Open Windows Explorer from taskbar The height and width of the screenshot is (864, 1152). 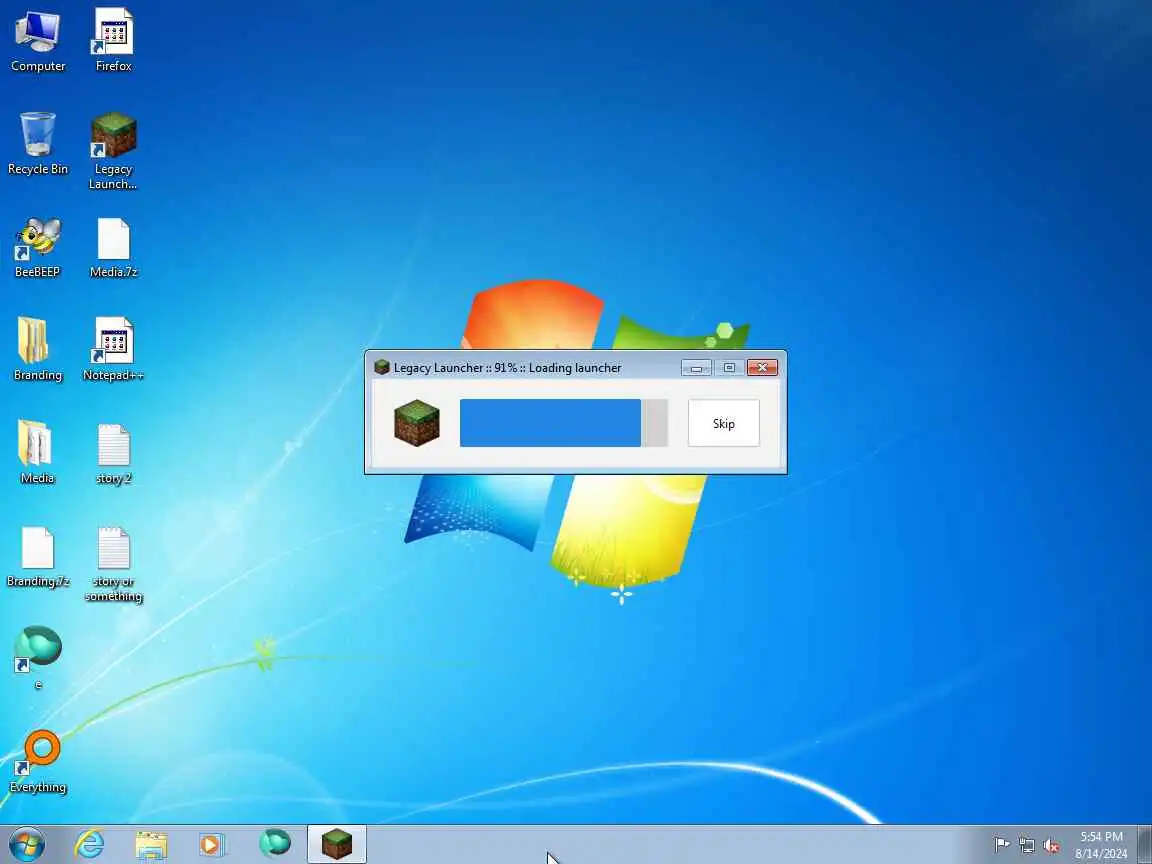click(x=151, y=844)
